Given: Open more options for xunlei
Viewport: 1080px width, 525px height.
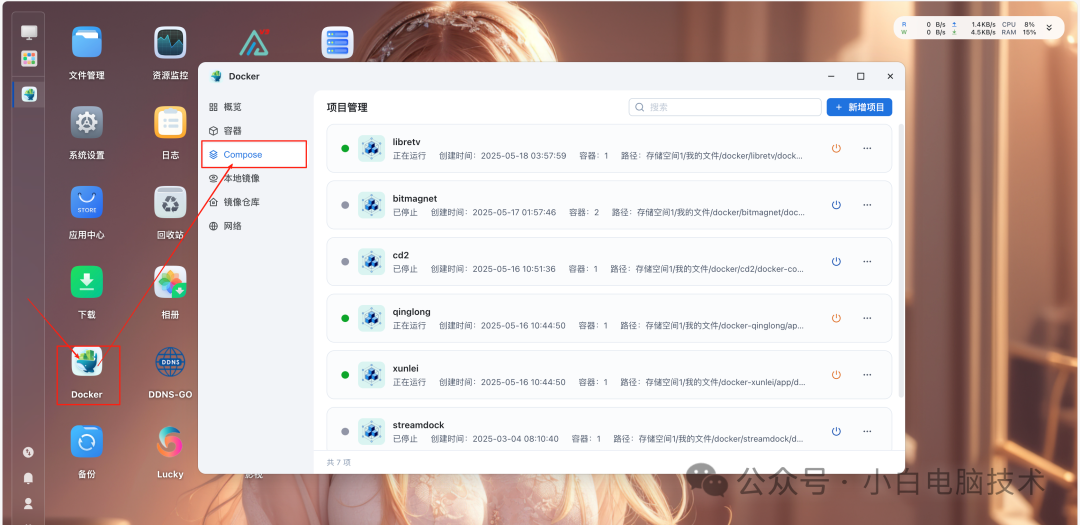Looking at the screenshot, I should (867, 375).
